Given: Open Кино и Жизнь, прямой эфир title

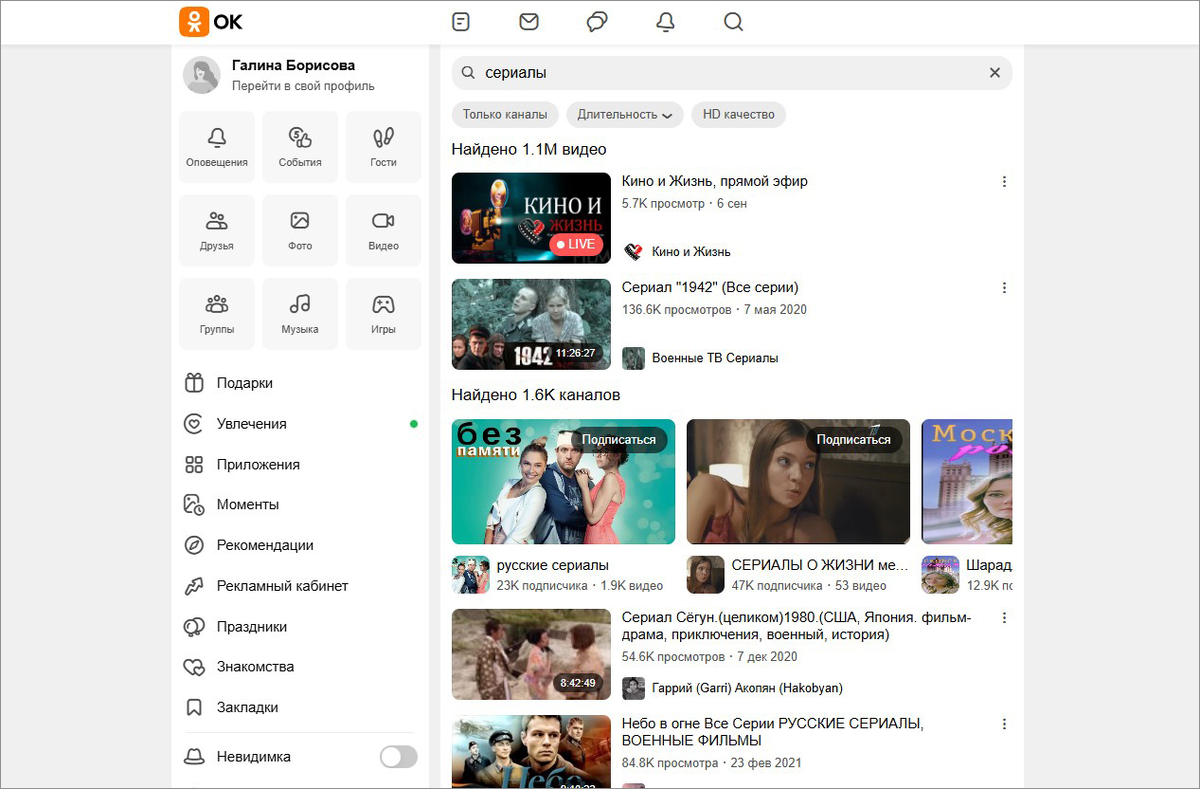Looking at the screenshot, I should coord(715,182).
